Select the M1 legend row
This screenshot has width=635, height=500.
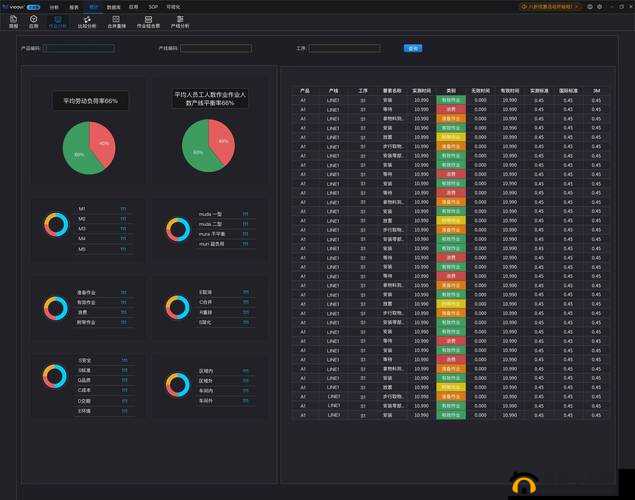pyautogui.click(x=103, y=209)
